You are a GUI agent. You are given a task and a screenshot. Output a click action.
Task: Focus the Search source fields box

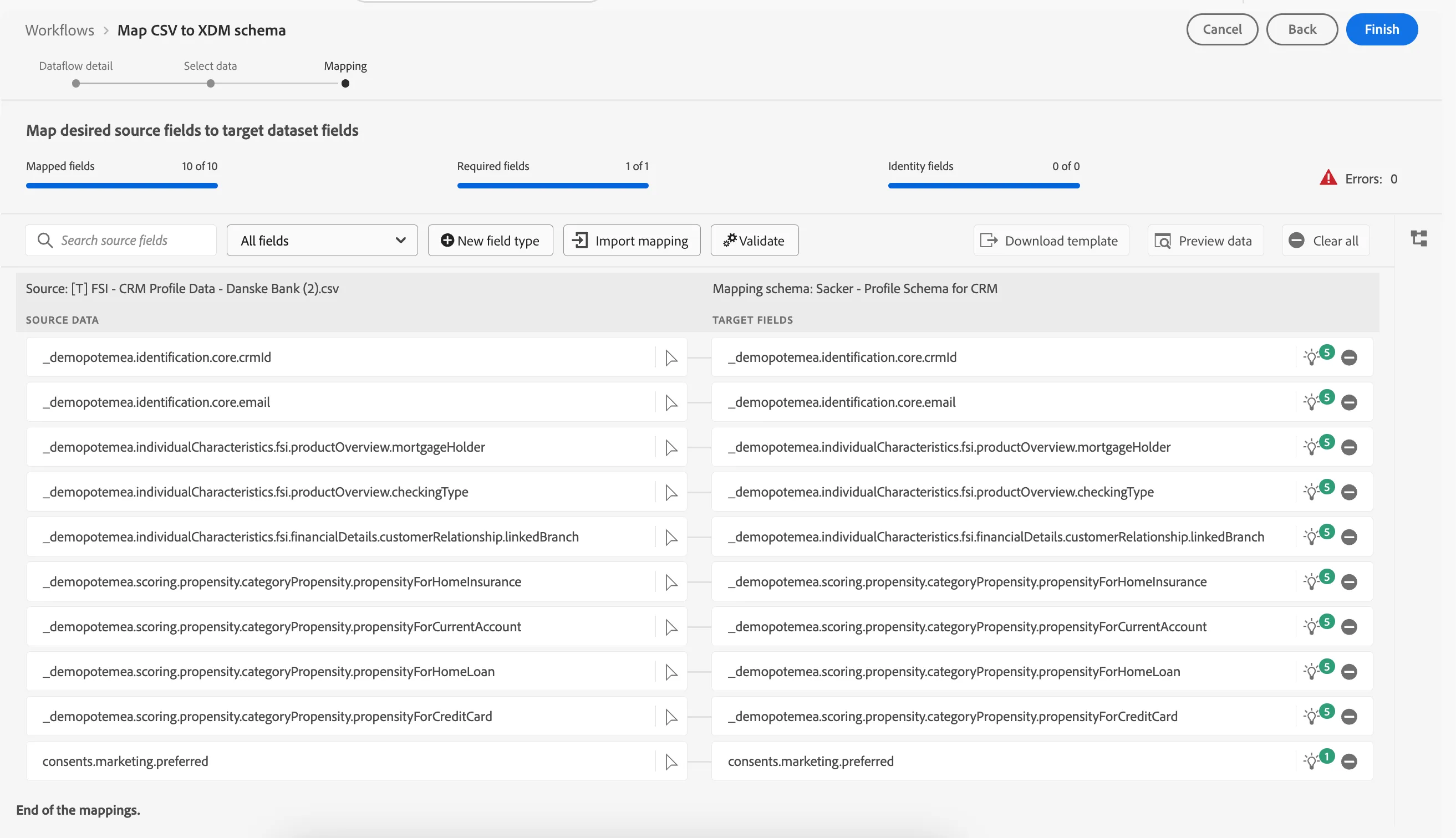[121, 241]
